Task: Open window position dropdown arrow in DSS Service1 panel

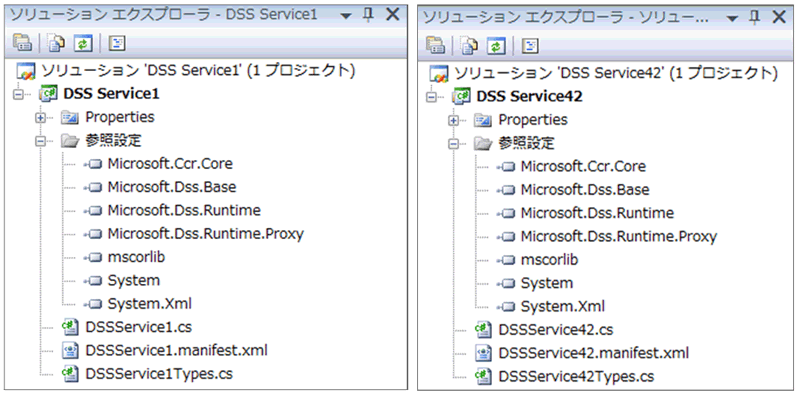Action: (x=346, y=16)
